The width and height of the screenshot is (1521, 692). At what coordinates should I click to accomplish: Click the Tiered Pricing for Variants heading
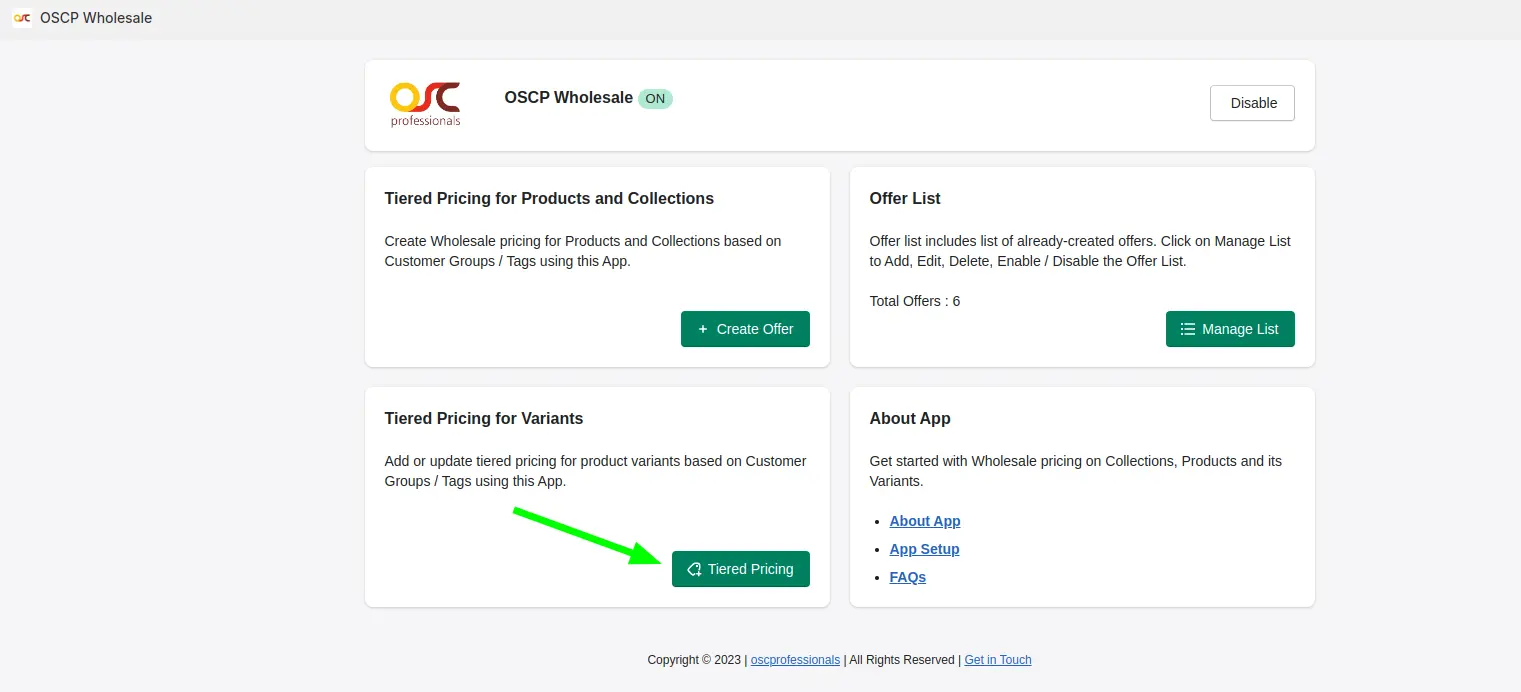pyautogui.click(x=484, y=418)
